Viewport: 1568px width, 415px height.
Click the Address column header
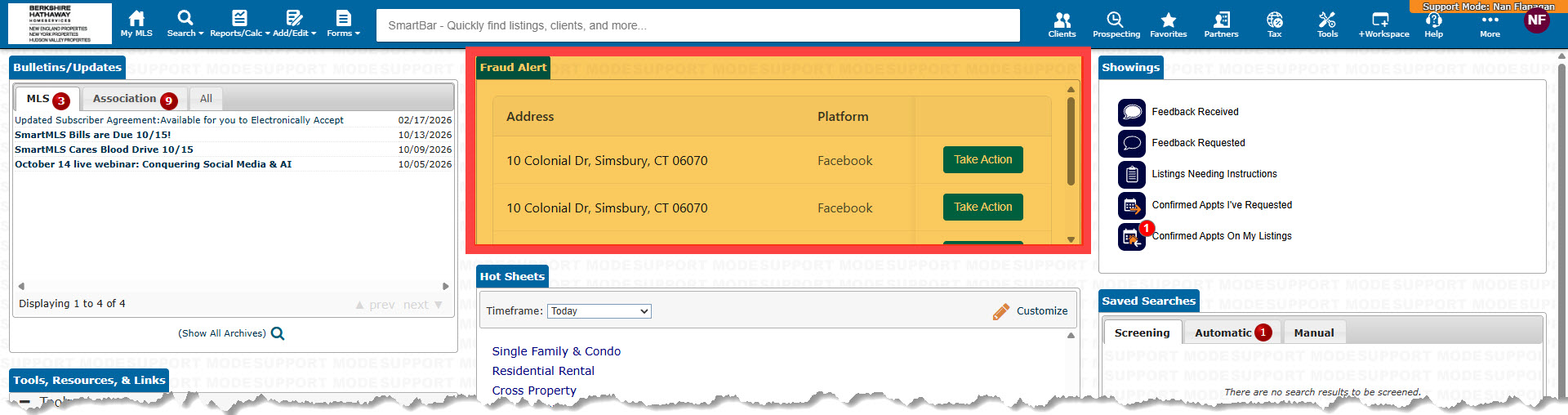point(530,117)
